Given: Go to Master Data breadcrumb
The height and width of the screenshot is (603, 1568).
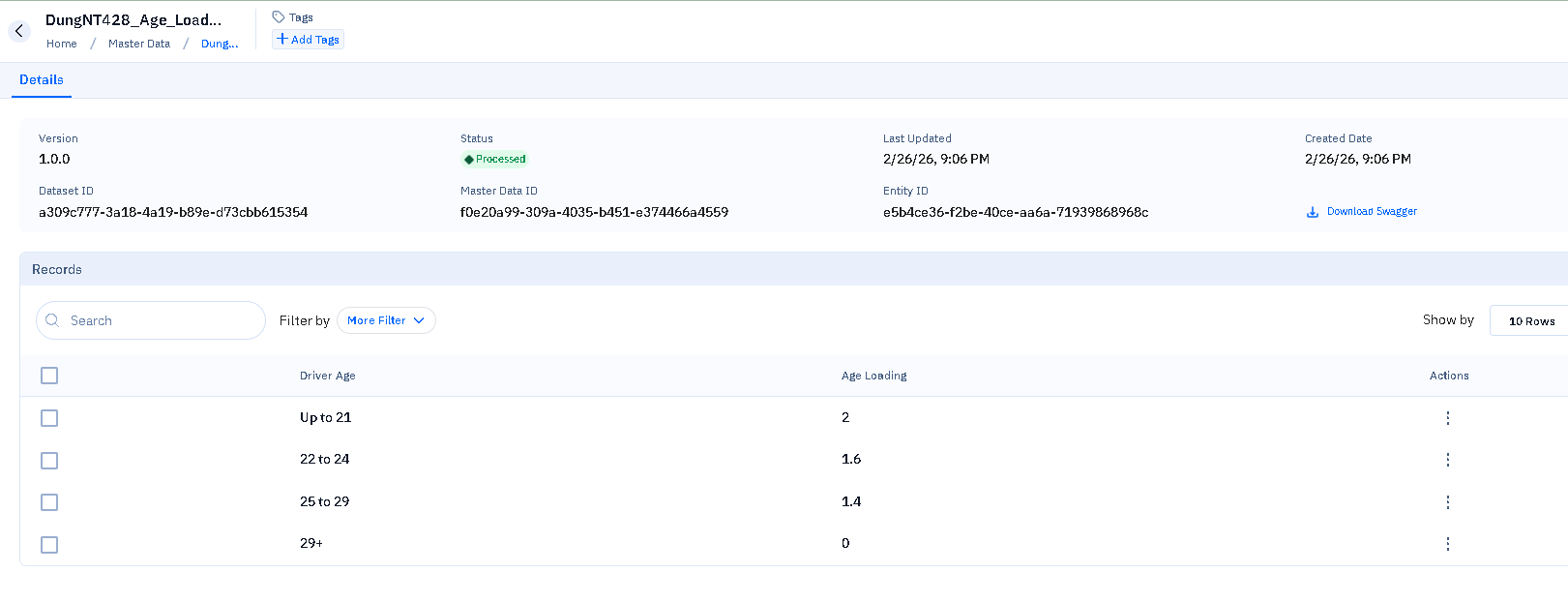Looking at the screenshot, I should 139,44.
